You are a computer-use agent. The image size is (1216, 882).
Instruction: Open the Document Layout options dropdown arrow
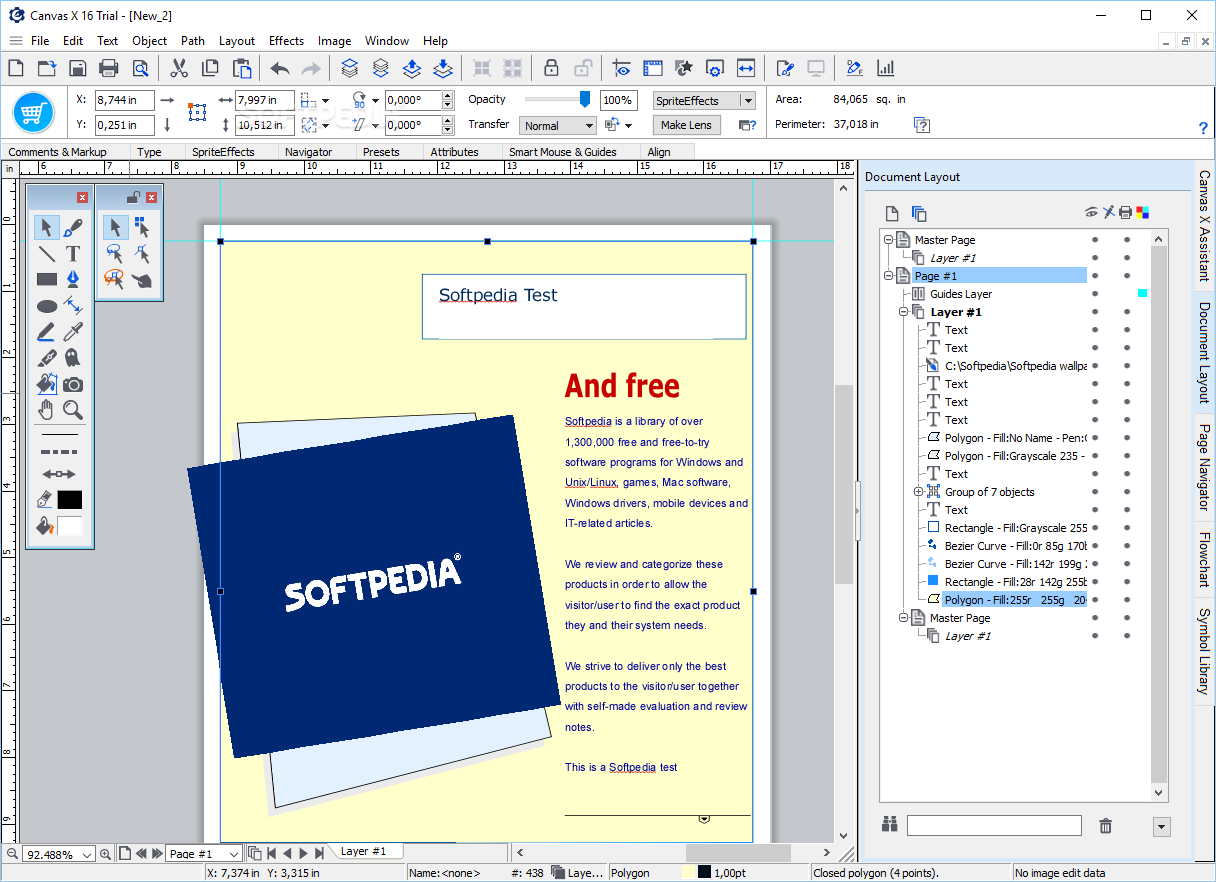1161,826
